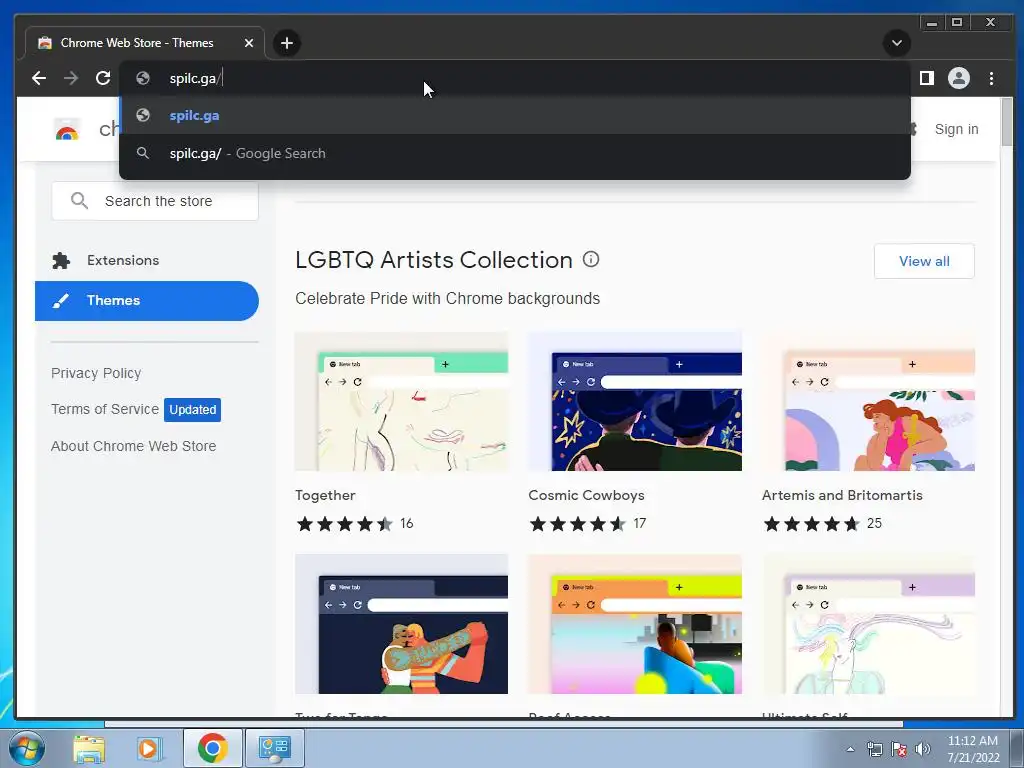This screenshot has width=1024, height=768.
Task: Open Terms of Service link
Action: pyautogui.click(x=104, y=409)
